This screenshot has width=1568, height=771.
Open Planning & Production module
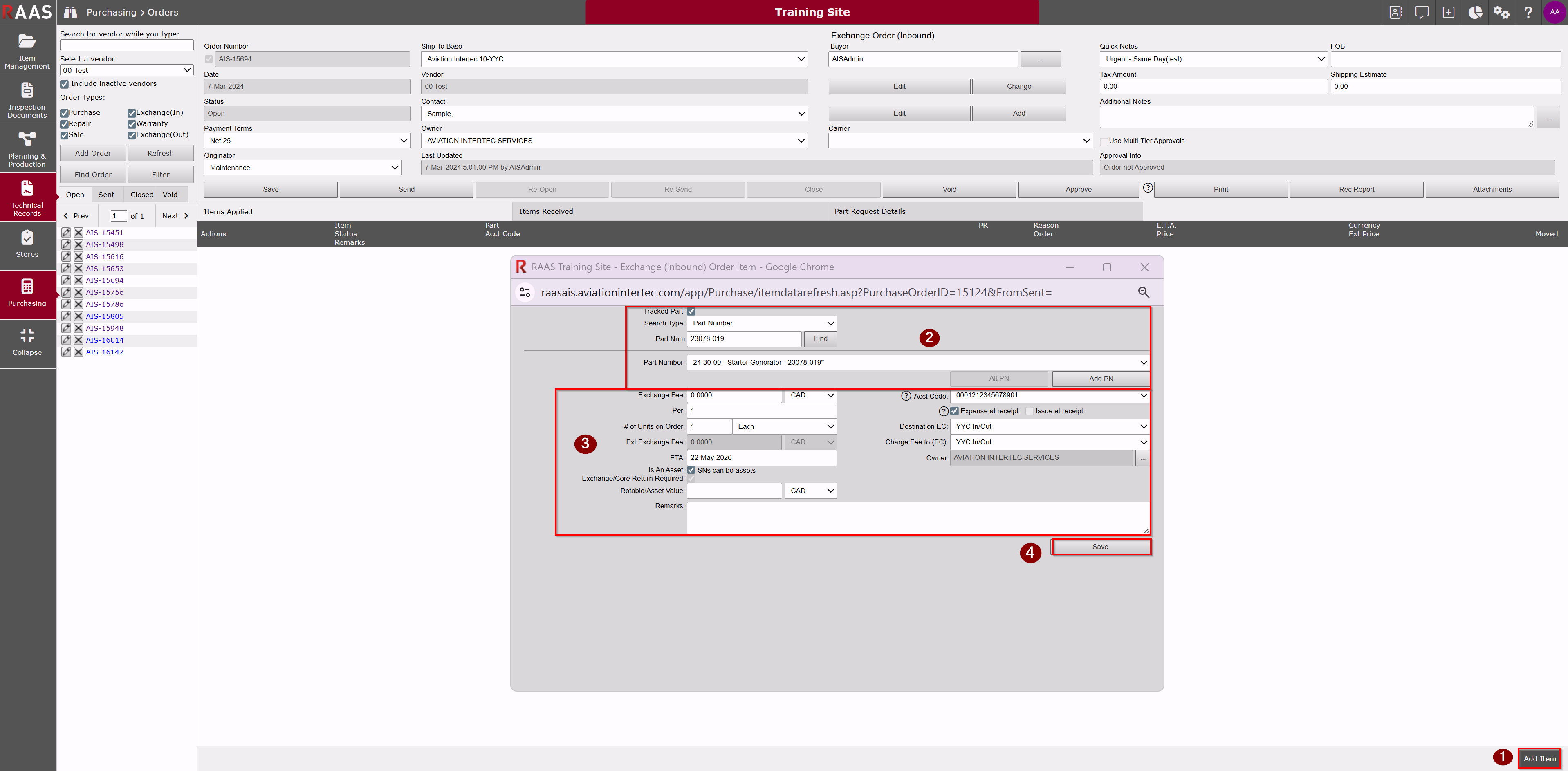(x=27, y=148)
